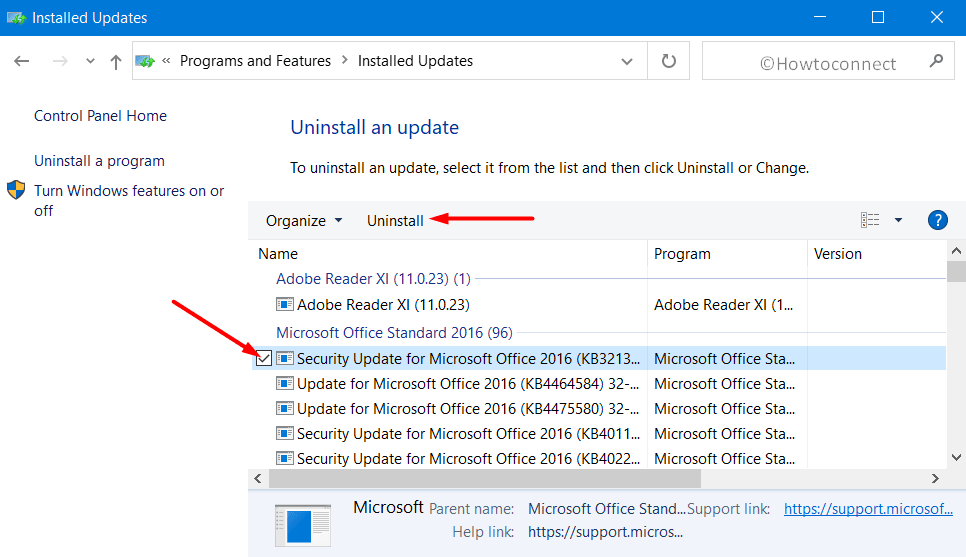Select Update for Office 2016 KB4475580
The height and width of the screenshot is (557, 966).
599,409
